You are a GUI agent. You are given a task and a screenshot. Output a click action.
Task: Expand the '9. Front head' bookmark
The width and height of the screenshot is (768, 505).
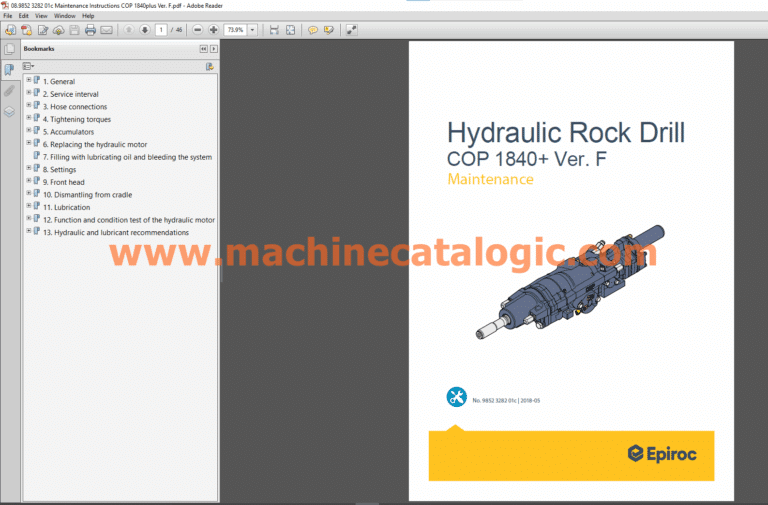tap(29, 181)
